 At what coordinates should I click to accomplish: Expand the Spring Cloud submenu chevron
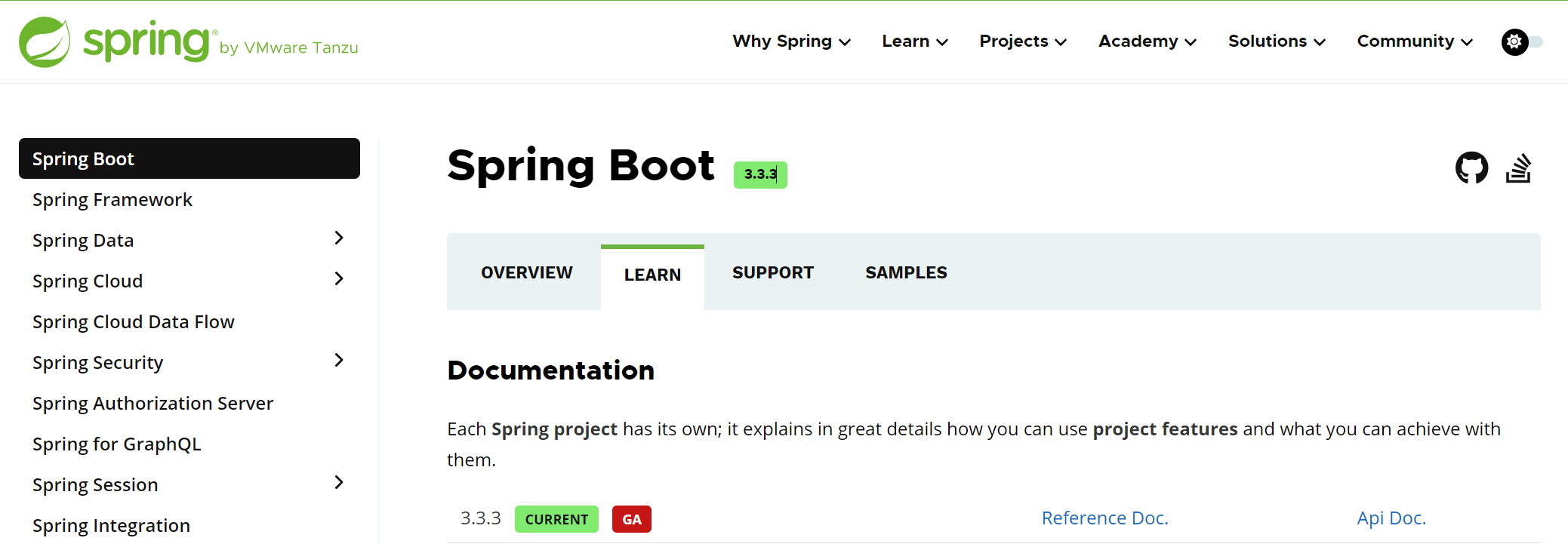[339, 279]
